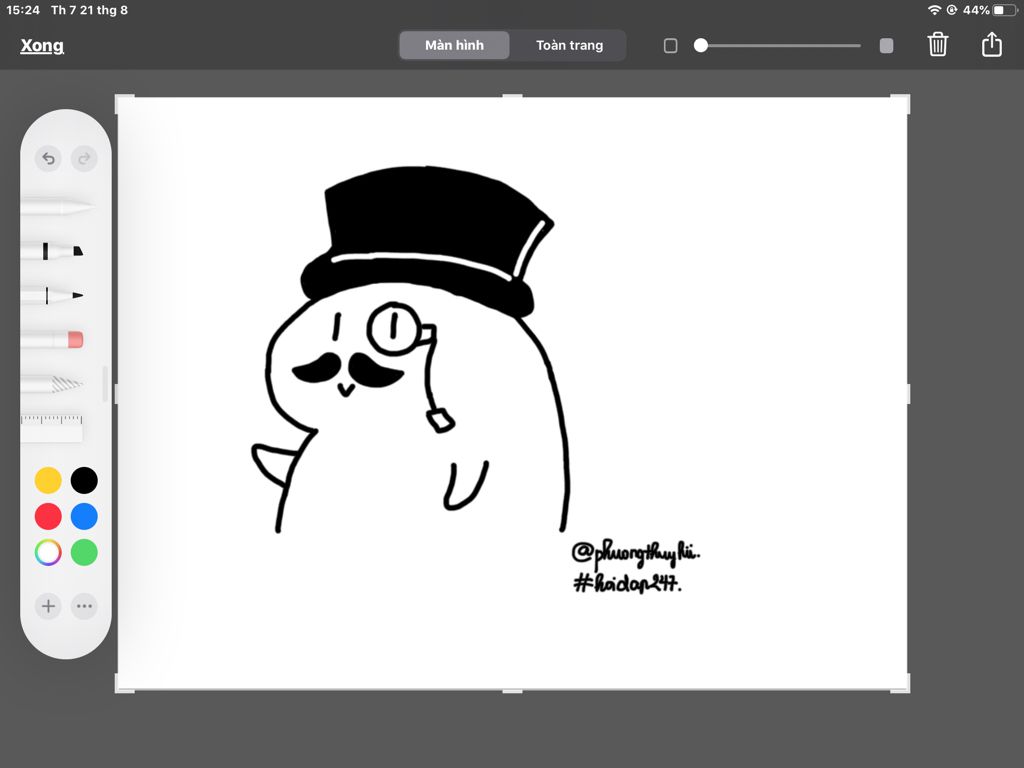
Task: Choose the green color swatch
Action: tap(84, 552)
